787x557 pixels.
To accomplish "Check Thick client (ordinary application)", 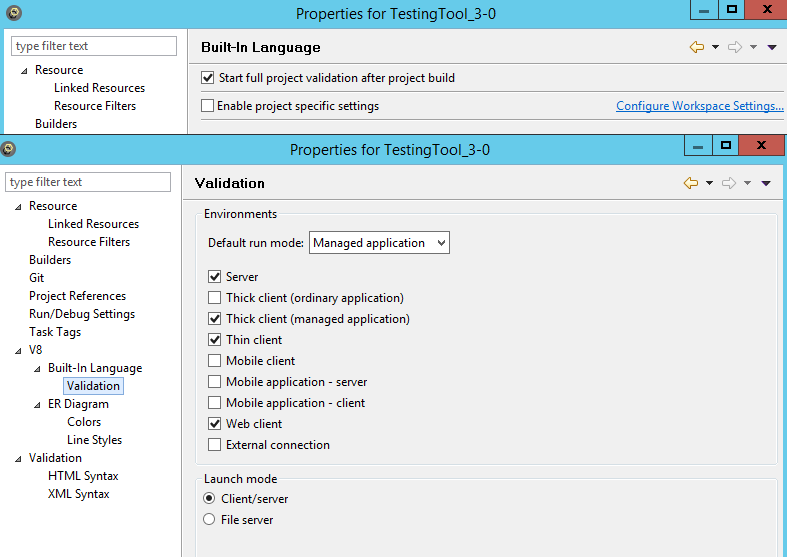I will pos(214,298).
